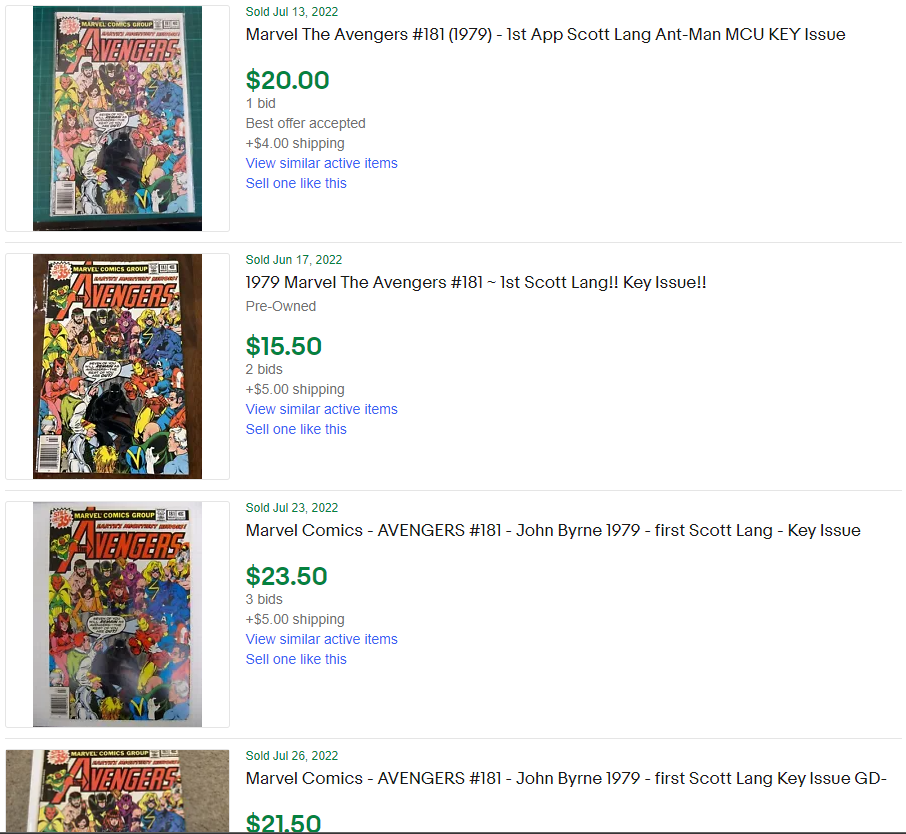
Task: Click the $21.50 sold price
Action: (x=283, y=822)
